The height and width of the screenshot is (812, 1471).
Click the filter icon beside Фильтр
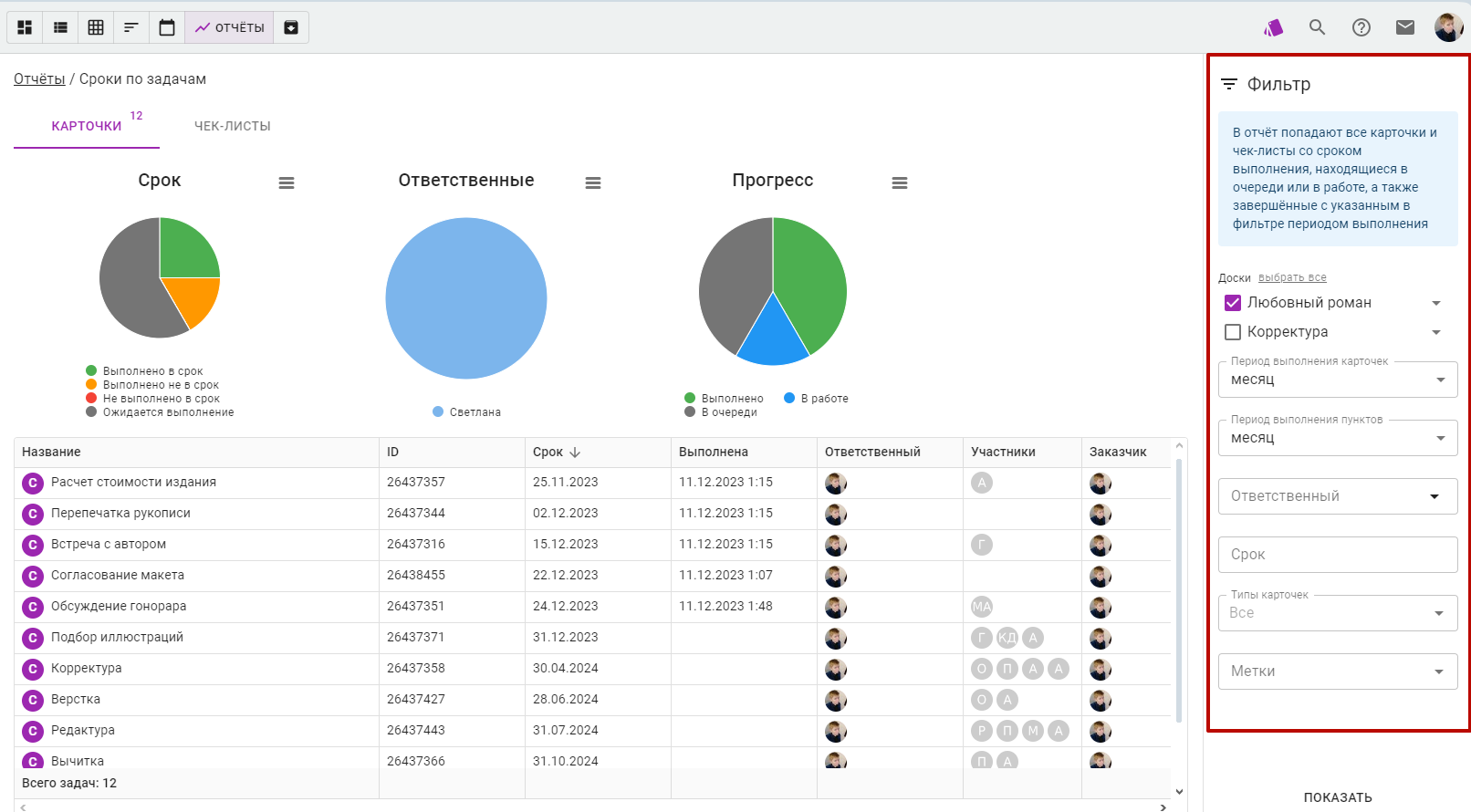(x=1229, y=84)
